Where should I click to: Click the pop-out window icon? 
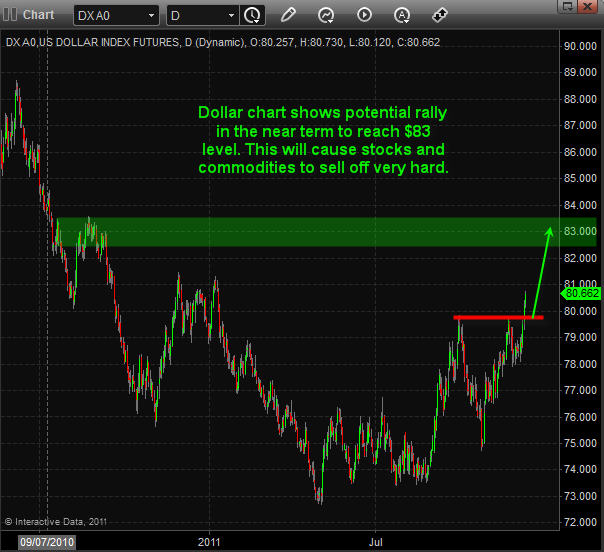tap(568, 6)
